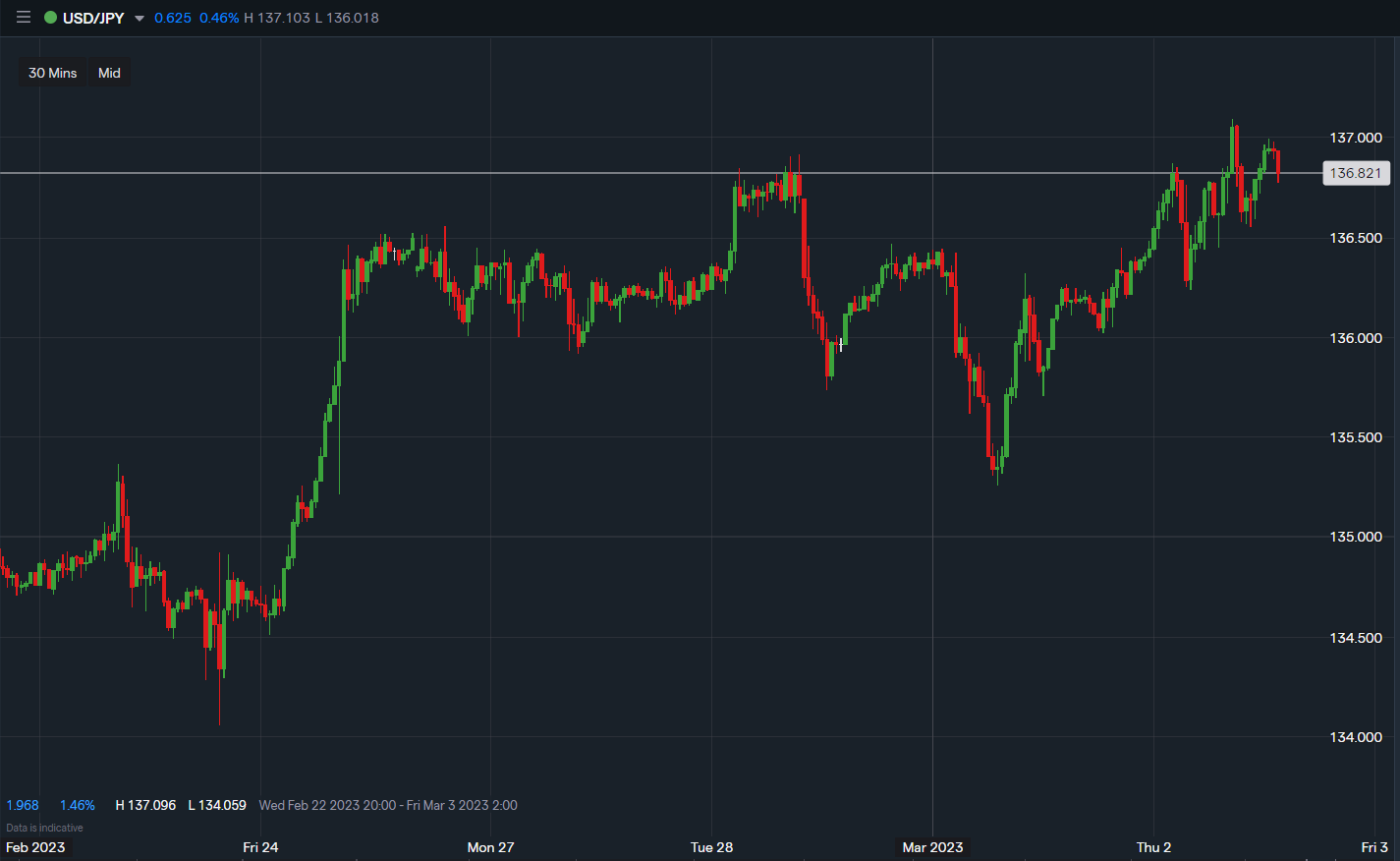This screenshot has width=1400, height=861.
Task: Click the Thu 2 time axis label
Action: click(x=1153, y=847)
